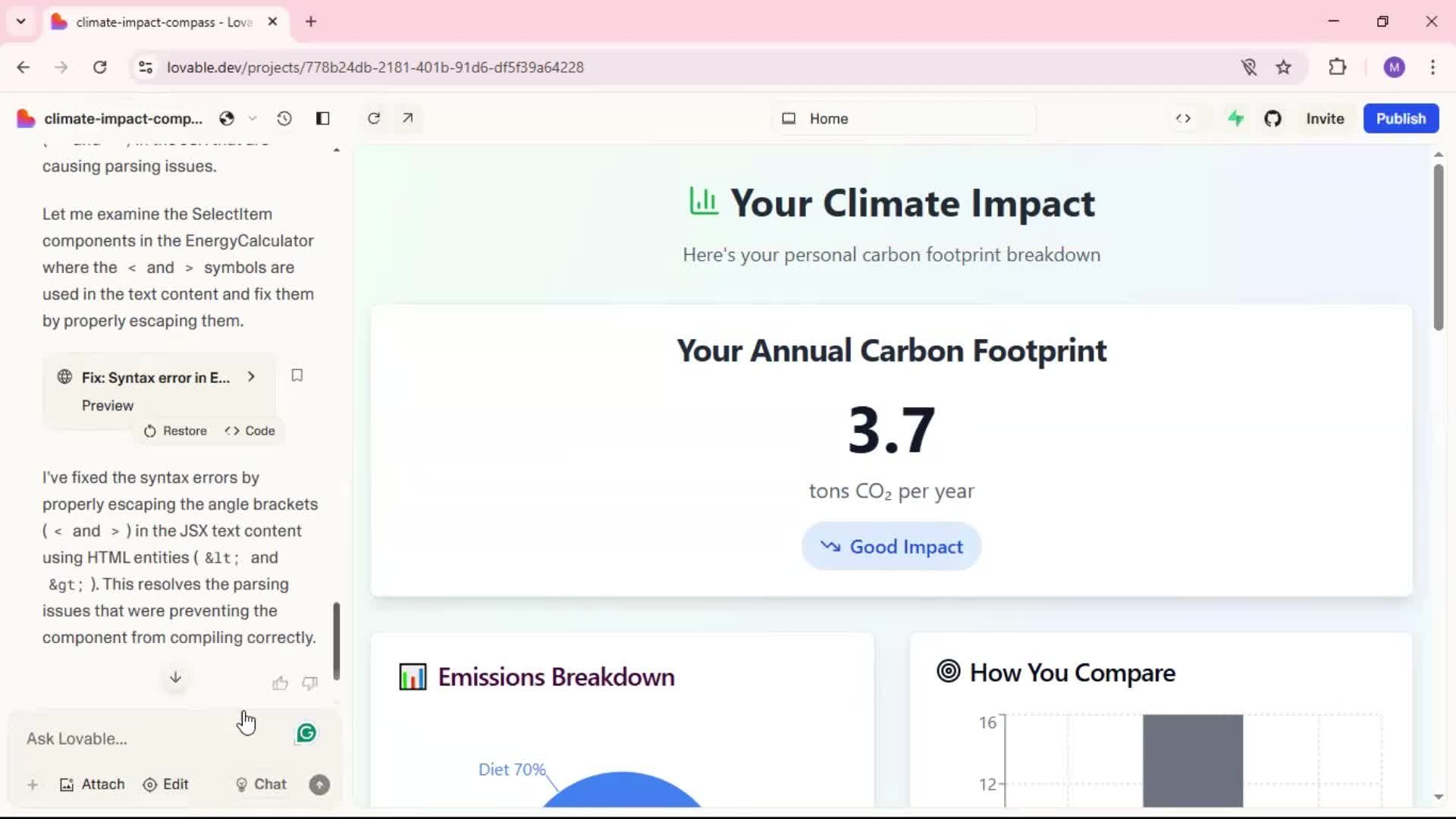The width and height of the screenshot is (1456, 819).
Task: Send message with arrow button
Action: [320, 785]
